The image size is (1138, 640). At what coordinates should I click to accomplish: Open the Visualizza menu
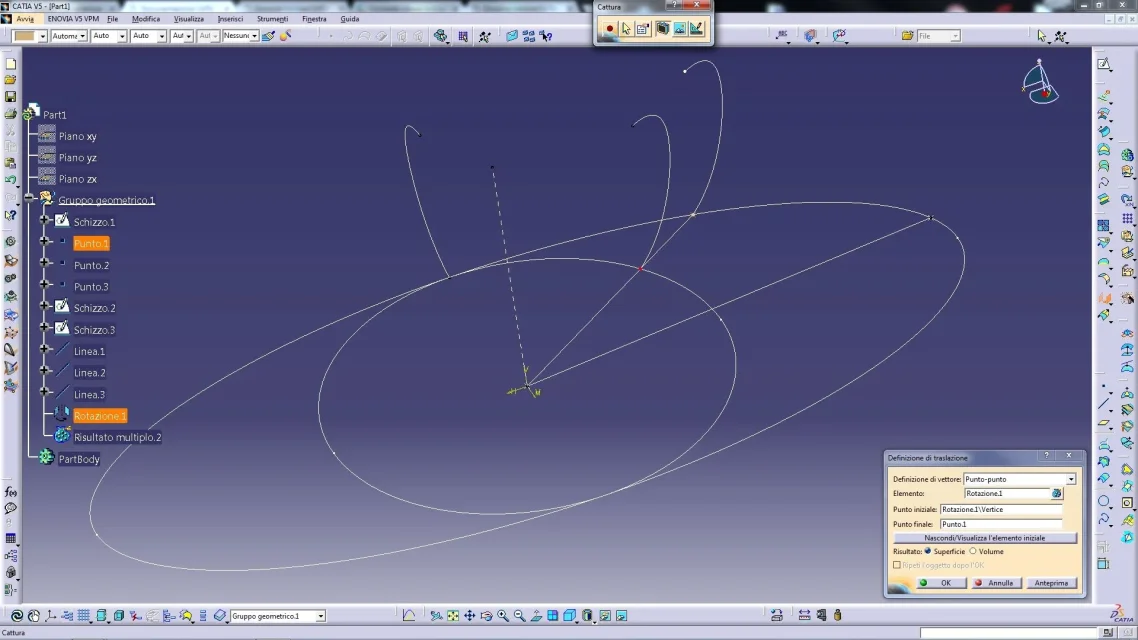pos(189,19)
